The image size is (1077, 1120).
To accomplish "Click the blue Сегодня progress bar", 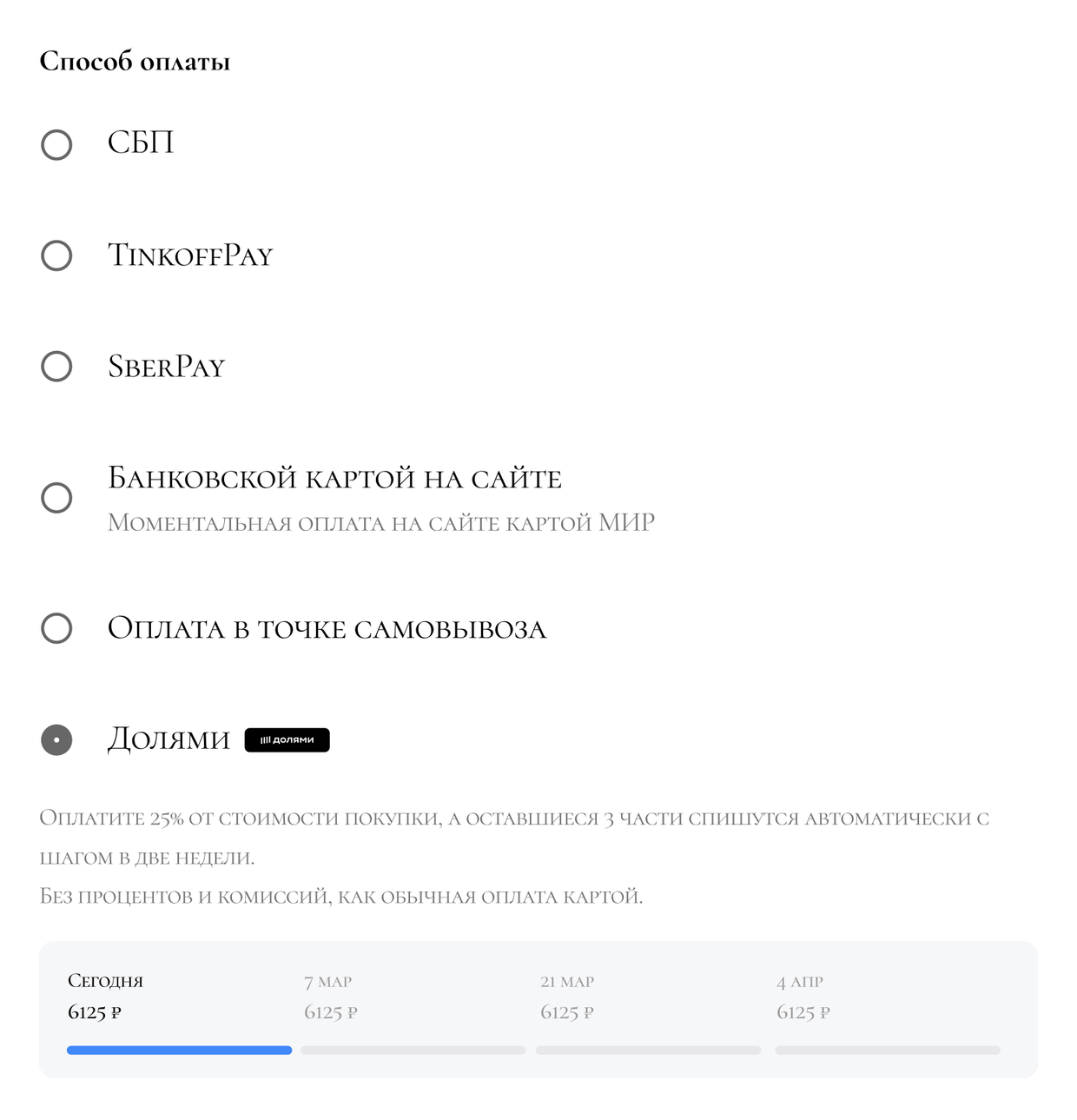I will (180, 1050).
